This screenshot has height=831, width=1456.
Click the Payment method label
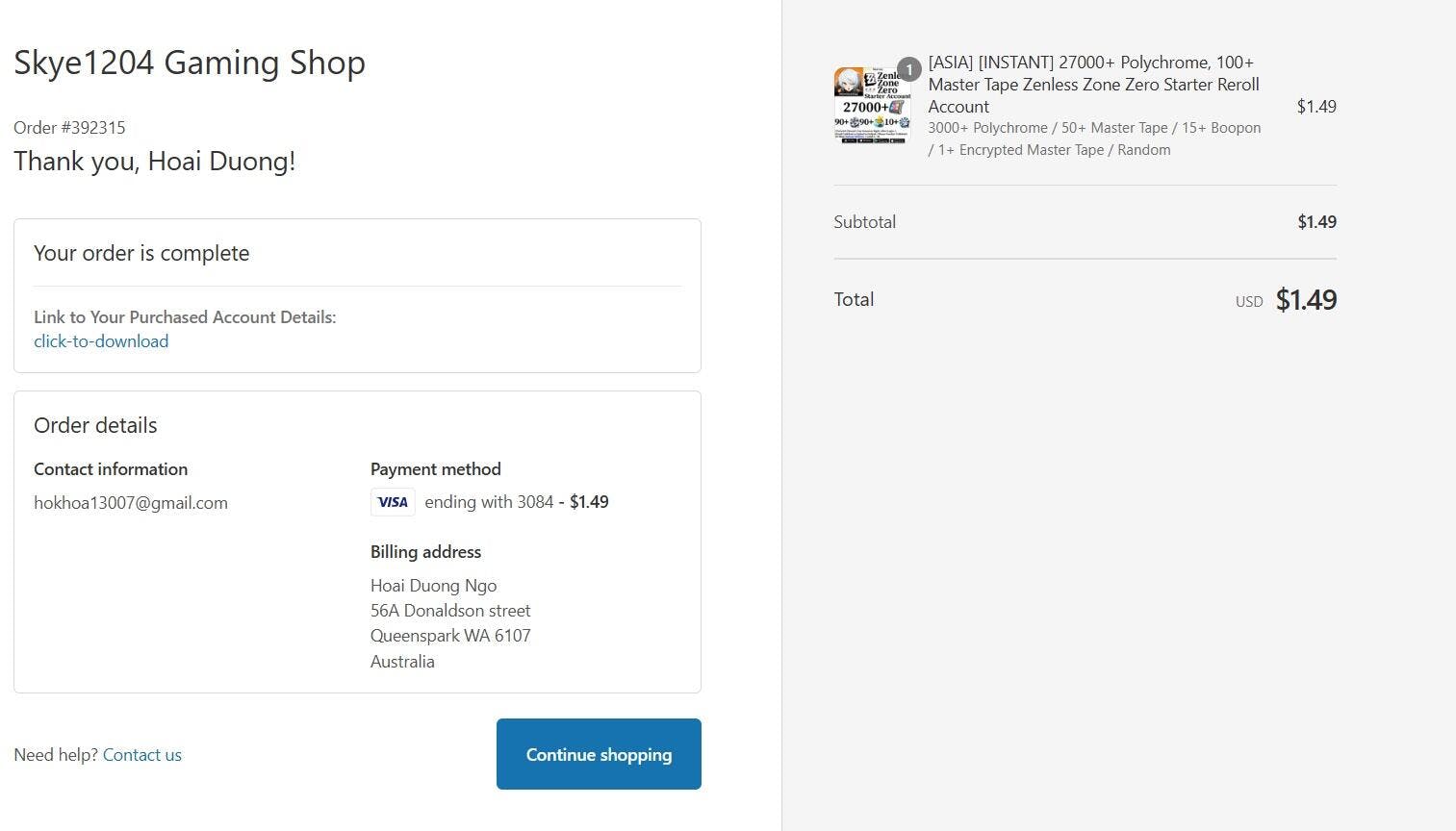click(x=436, y=469)
